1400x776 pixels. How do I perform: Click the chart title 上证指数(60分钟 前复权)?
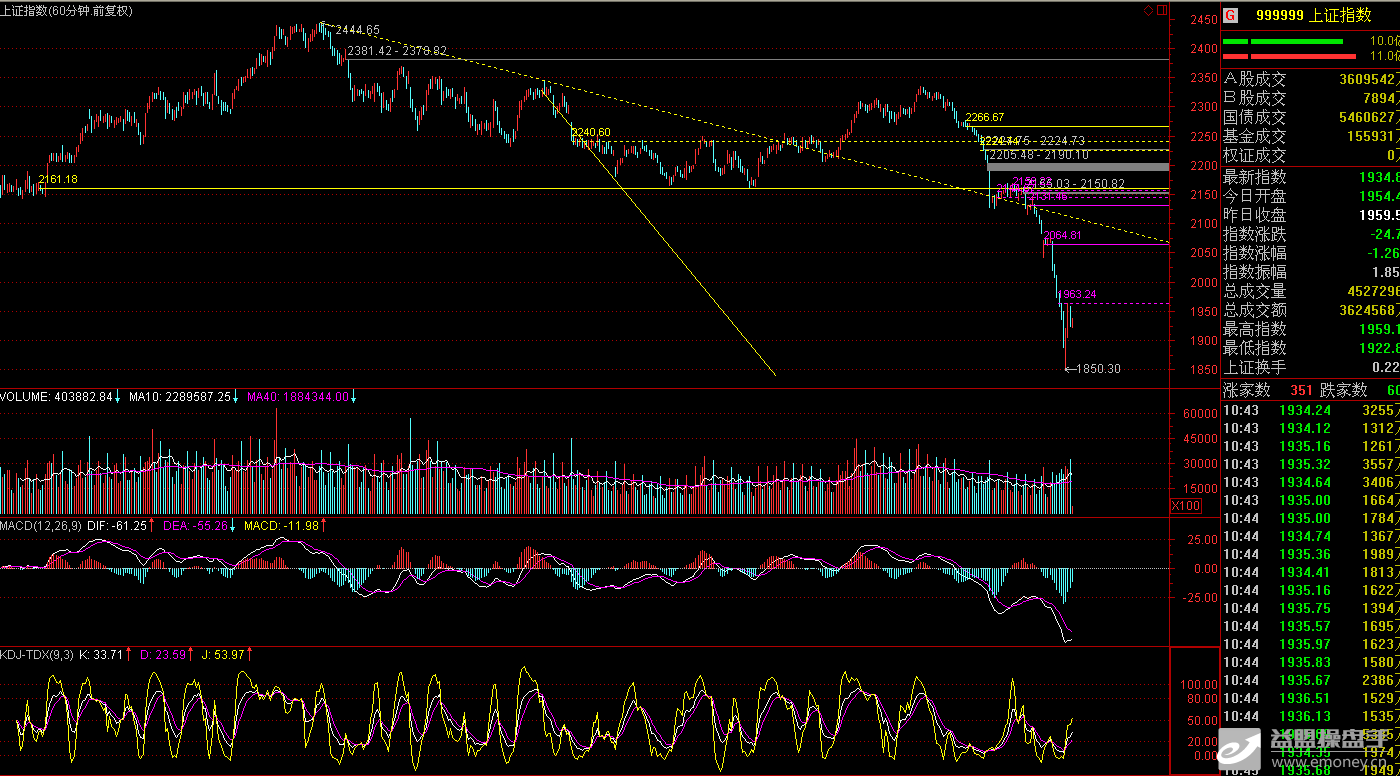point(66,10)
